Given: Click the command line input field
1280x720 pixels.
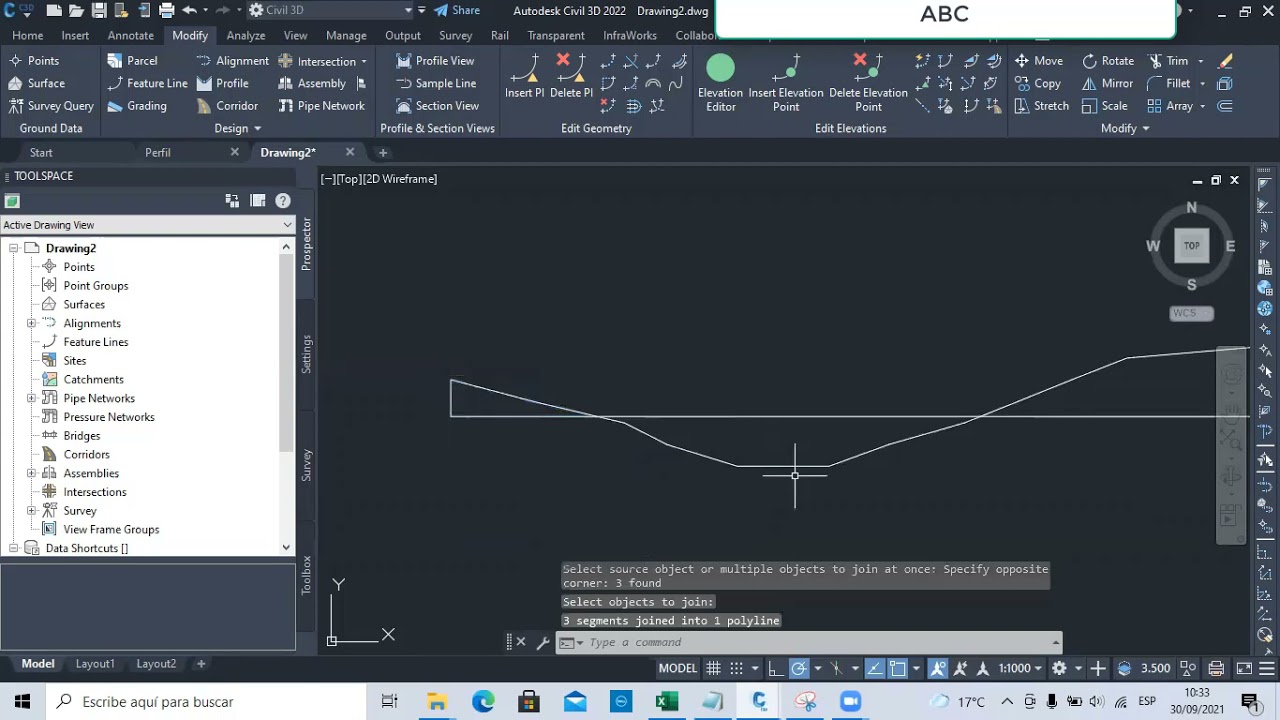Looking at the screenshot, I should click(x=818, y=643).
